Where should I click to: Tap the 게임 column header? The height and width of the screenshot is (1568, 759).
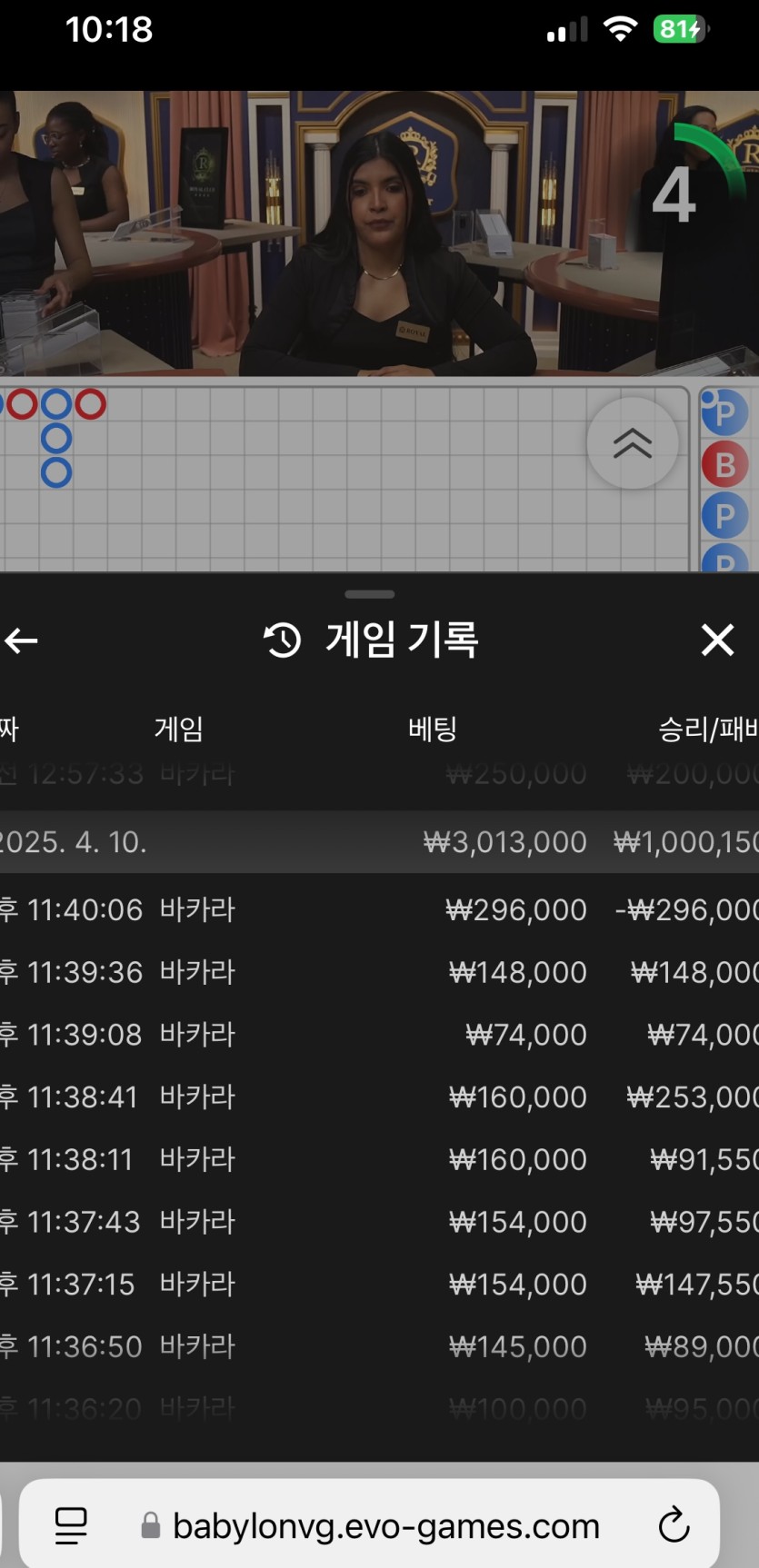coord(178,729)
